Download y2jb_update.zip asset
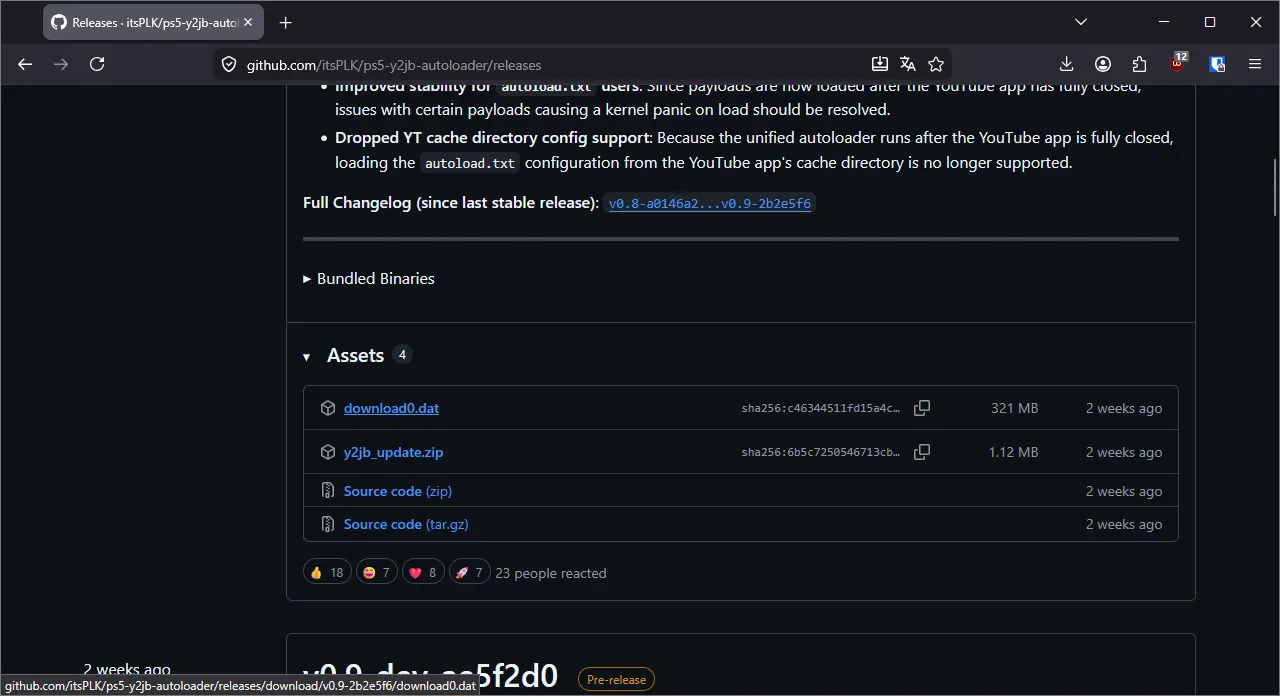This screenshot has height=696, width=1280. (x=393, y=452)
